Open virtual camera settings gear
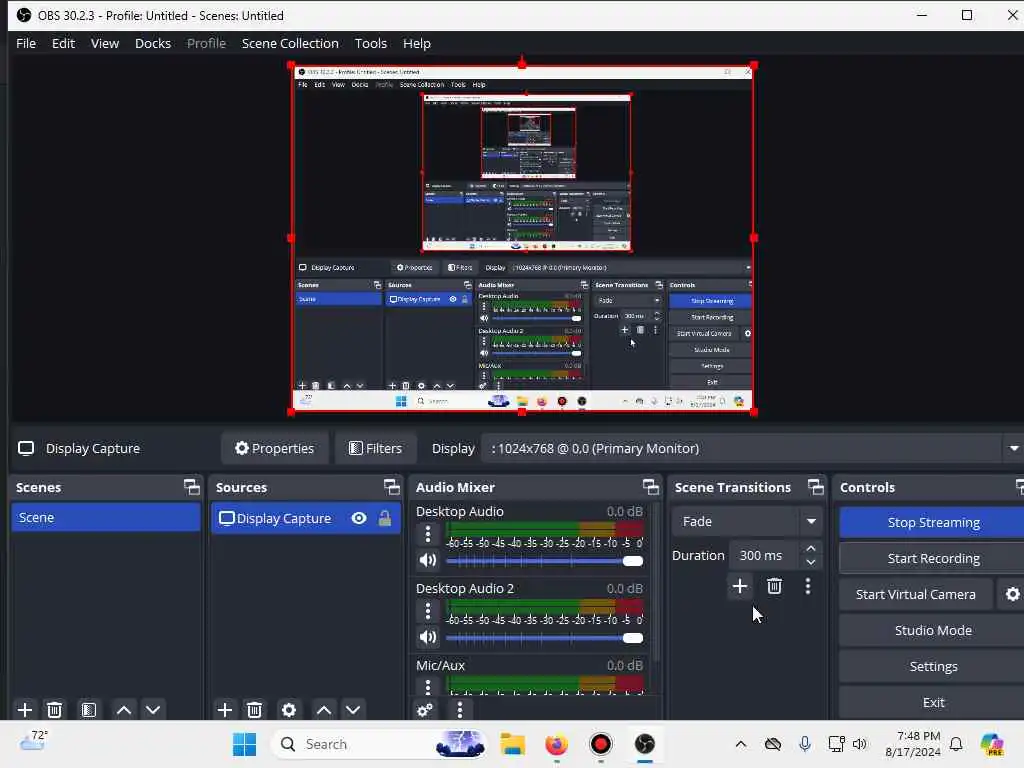1024x768 pixels. click(x=1012, y=594)
